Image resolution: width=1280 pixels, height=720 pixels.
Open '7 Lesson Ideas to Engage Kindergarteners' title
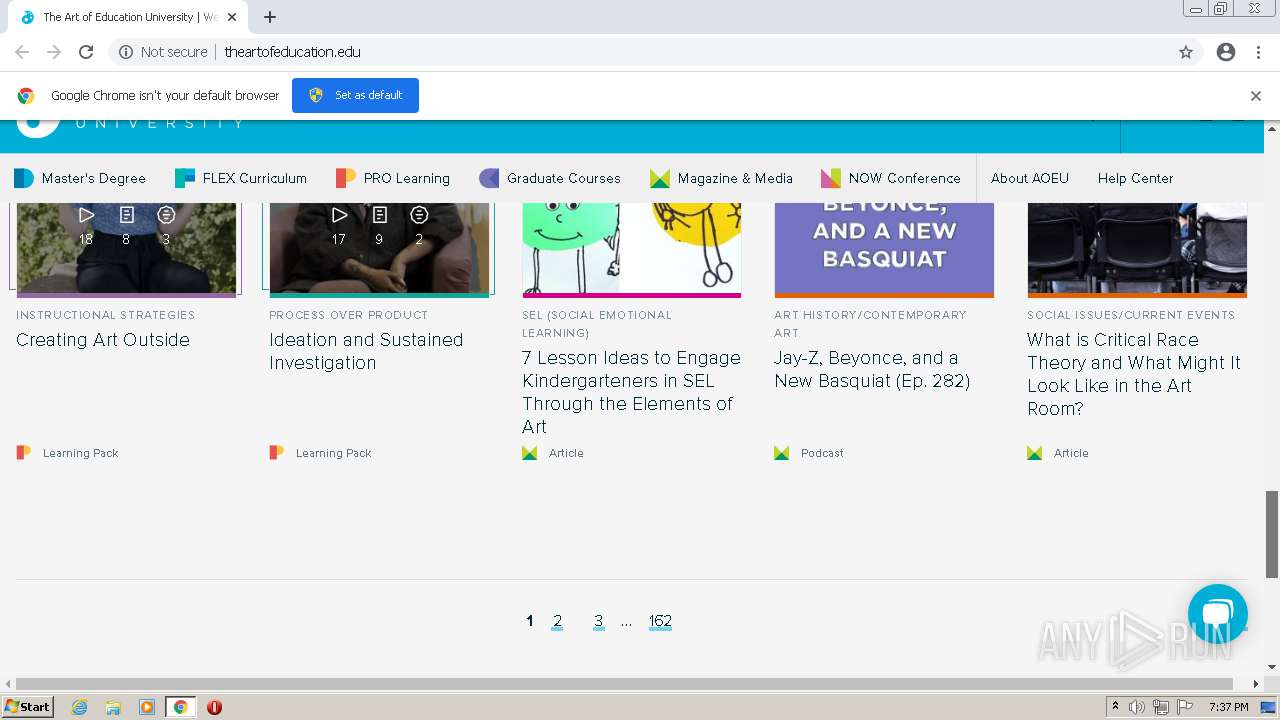coord(631,392)
